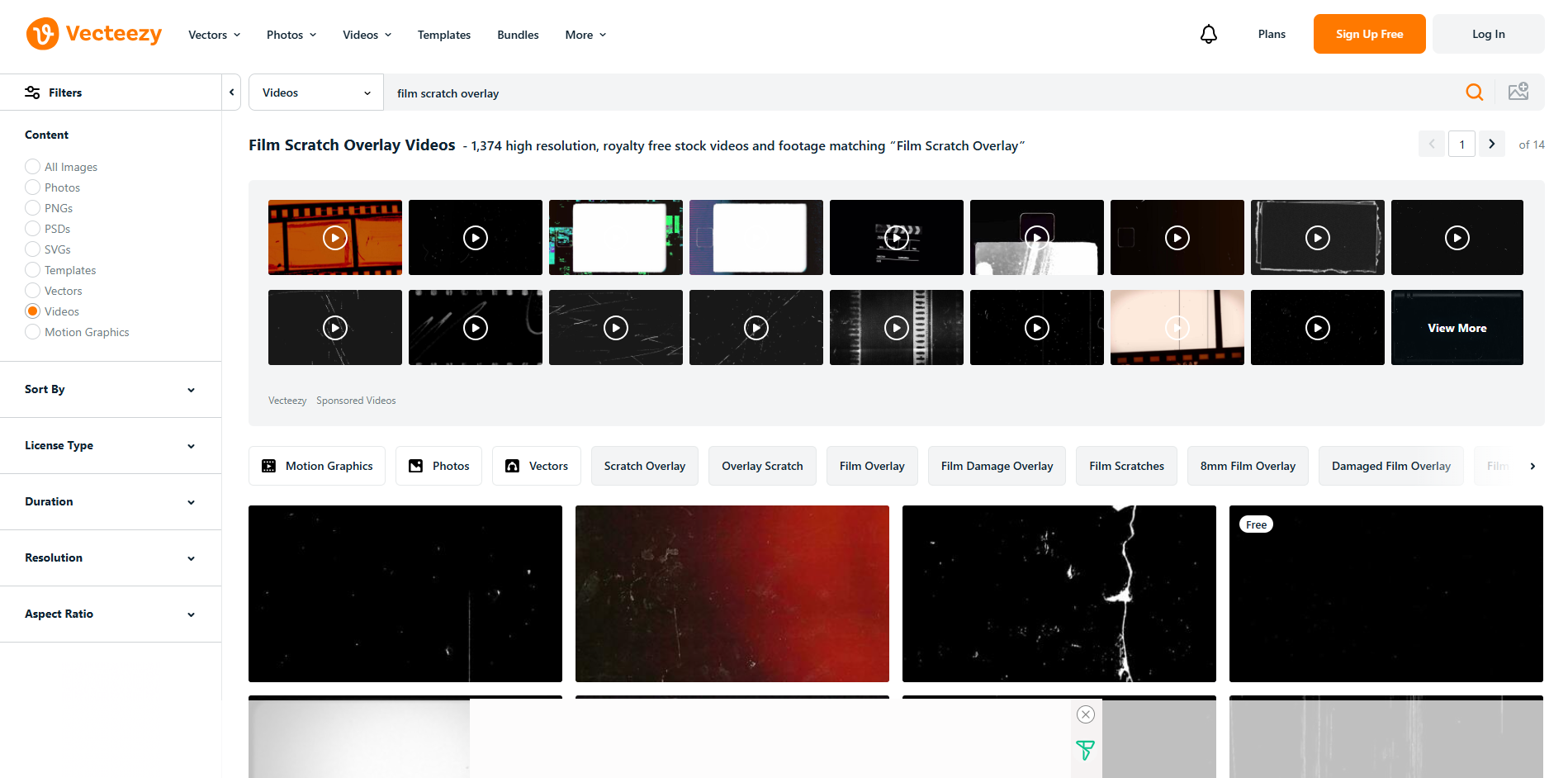Image resolution: width=1568 pixels, height=778 pixels.
Task: Click View More sponsored videos
Action: pos(1457,328)
